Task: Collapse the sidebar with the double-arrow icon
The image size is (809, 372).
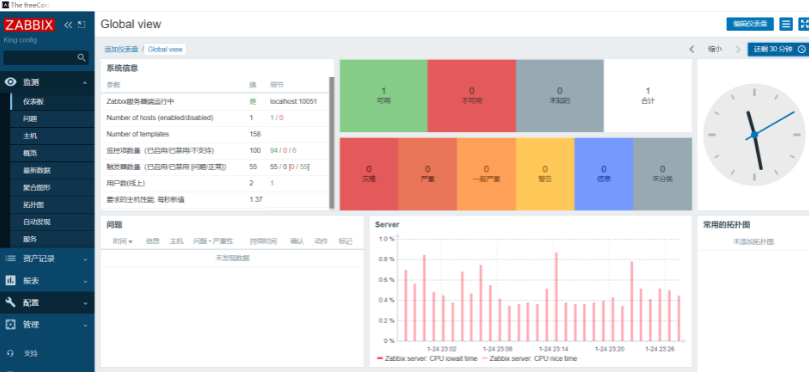Action: [x=68, y=25]
